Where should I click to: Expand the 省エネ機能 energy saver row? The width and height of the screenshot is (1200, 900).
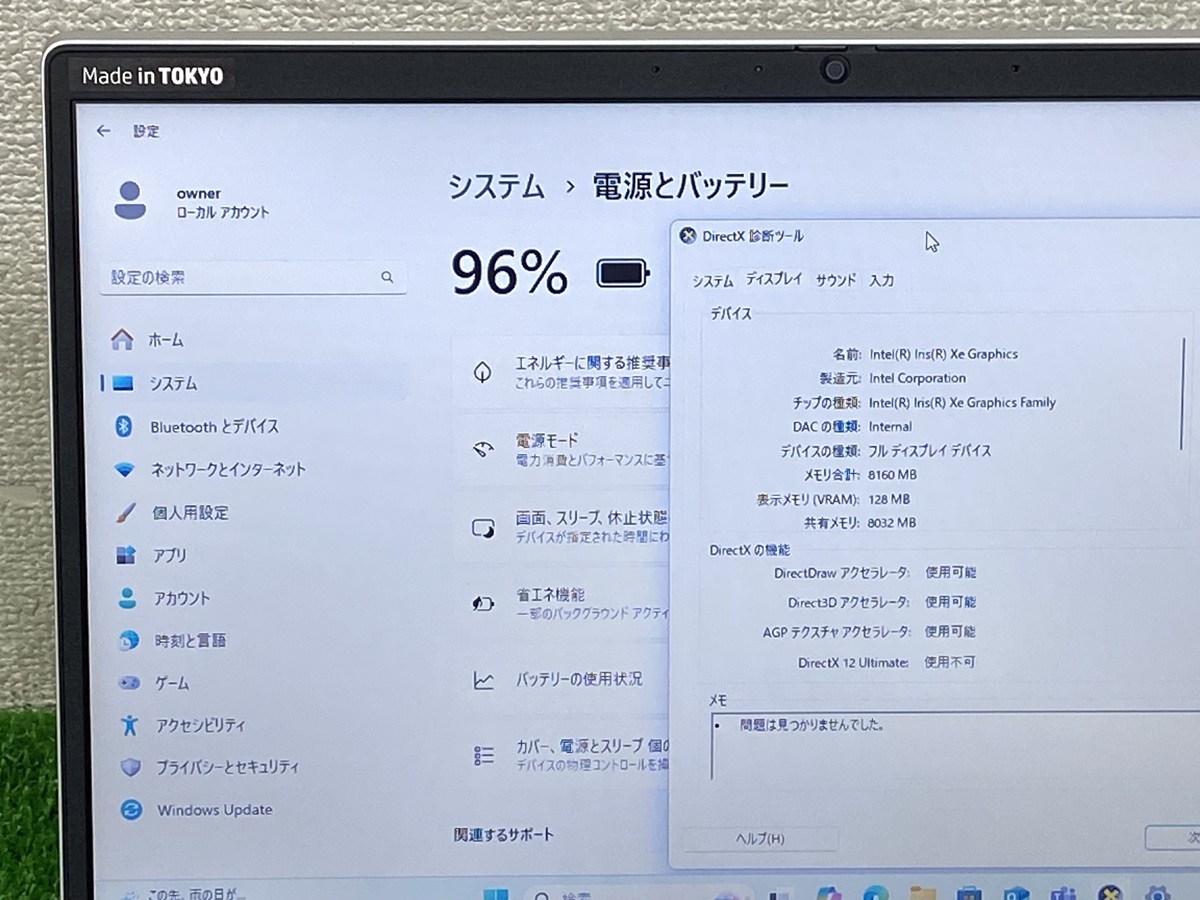(561, 603)
